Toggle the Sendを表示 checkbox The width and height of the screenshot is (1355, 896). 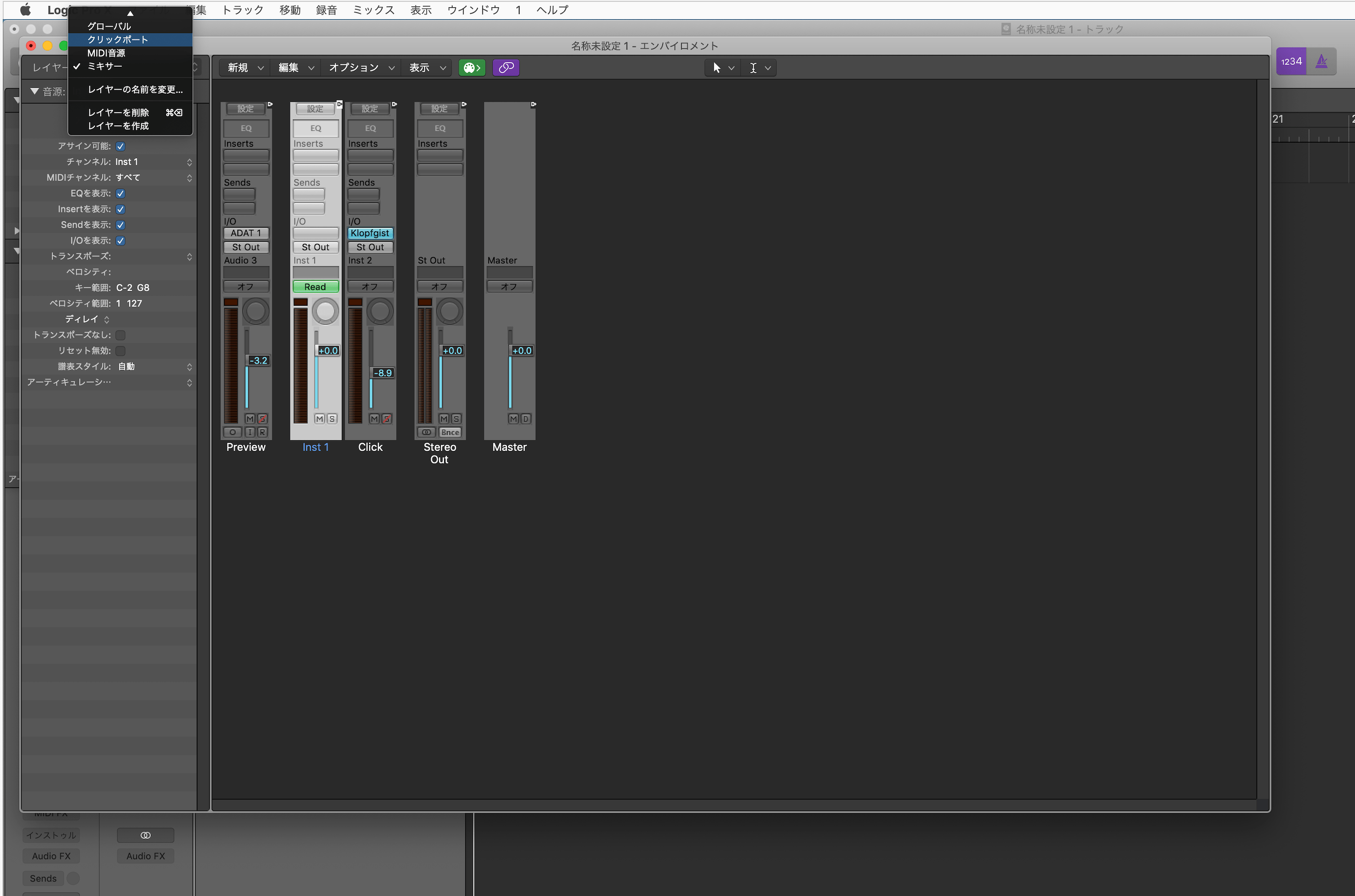pyautogui.click(x=121, y=225)
